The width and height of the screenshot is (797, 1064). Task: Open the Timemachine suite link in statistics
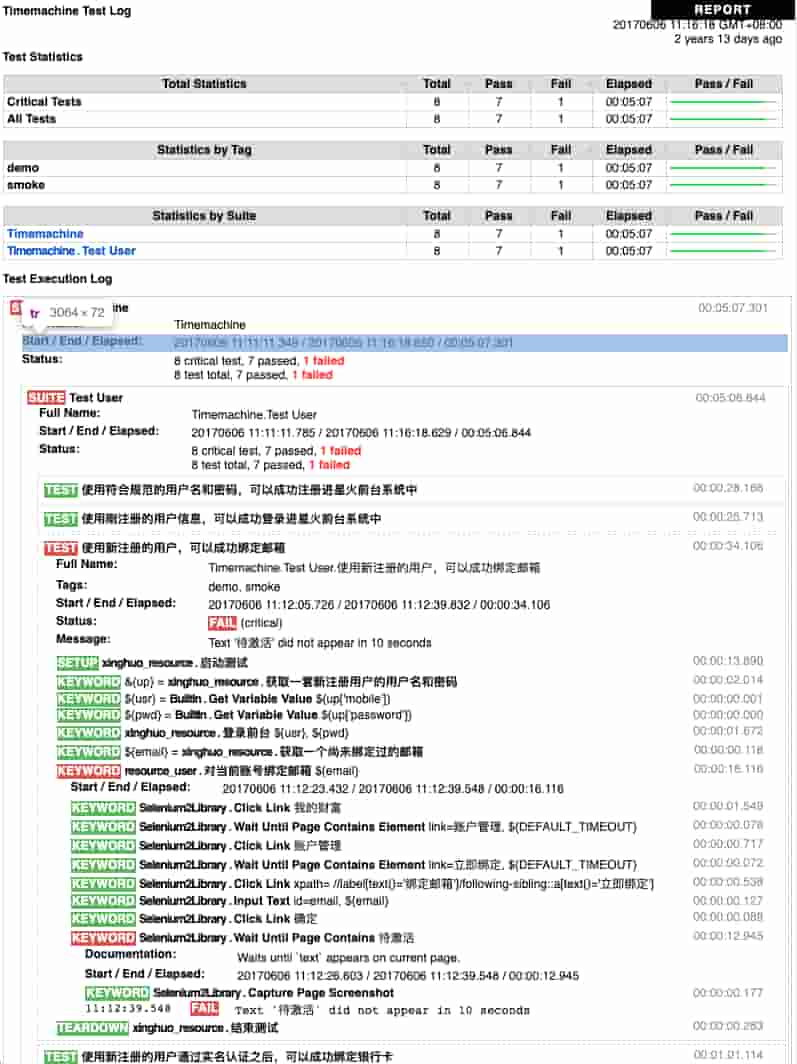point(45,233)
